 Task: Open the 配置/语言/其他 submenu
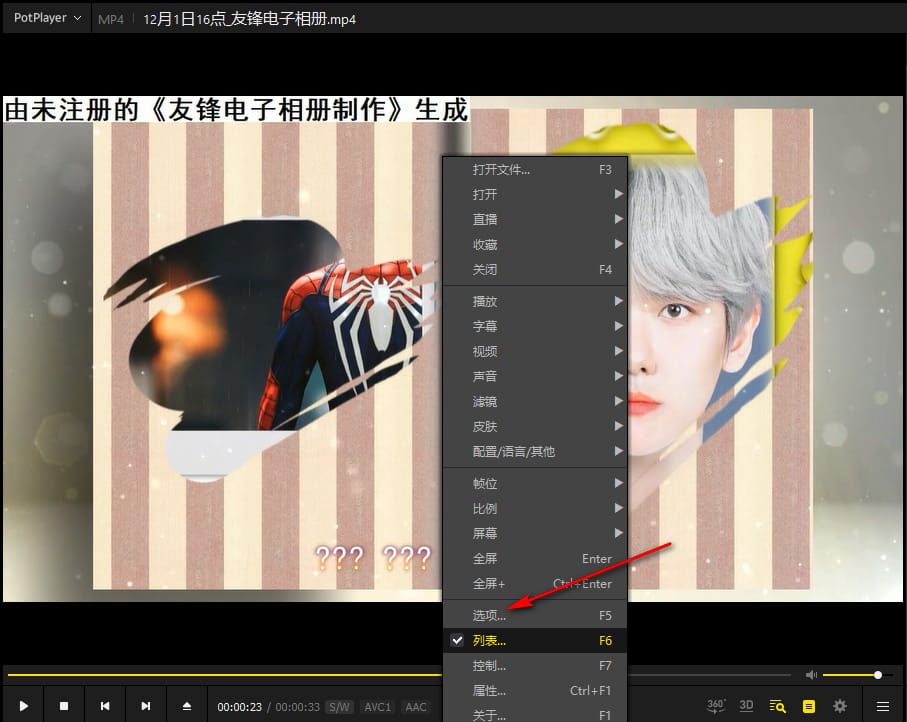click(535, 451)
